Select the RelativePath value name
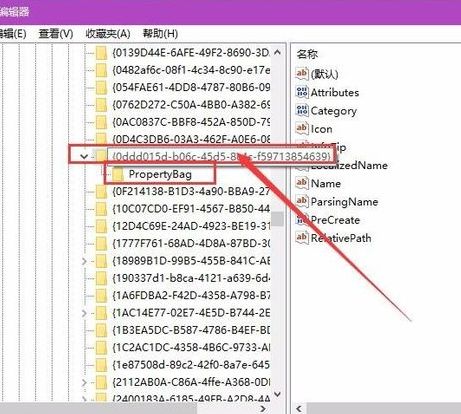Viewport: 461px width, 414px height. pyautogui.click(x=341, y=238)
